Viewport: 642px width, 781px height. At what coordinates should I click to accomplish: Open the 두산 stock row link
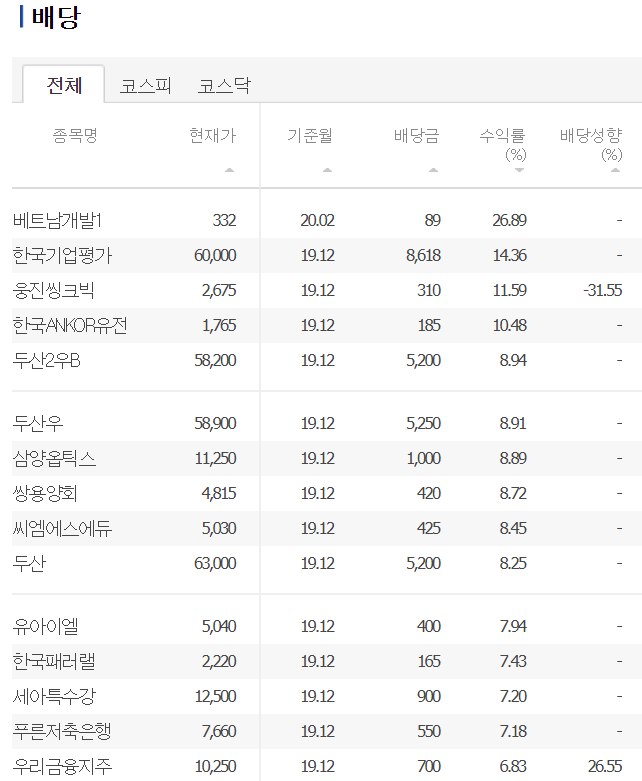29,563
